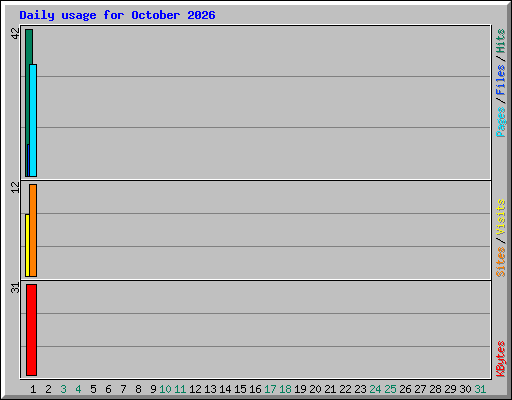Viewport: 512px width, 400px height.
Task: Select the cyan Pages bar for day 1
Action: [33, 120]
